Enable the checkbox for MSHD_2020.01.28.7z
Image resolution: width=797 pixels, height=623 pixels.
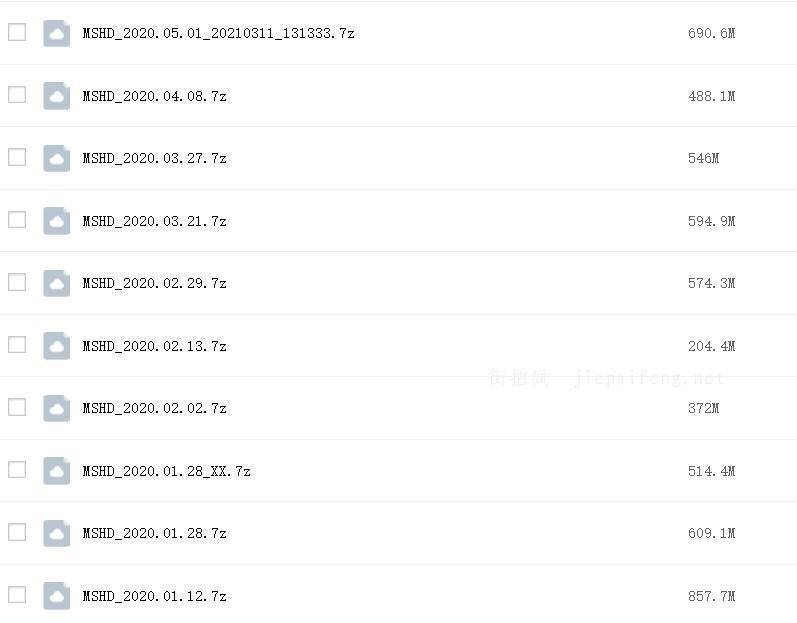[x=17, y=532]
